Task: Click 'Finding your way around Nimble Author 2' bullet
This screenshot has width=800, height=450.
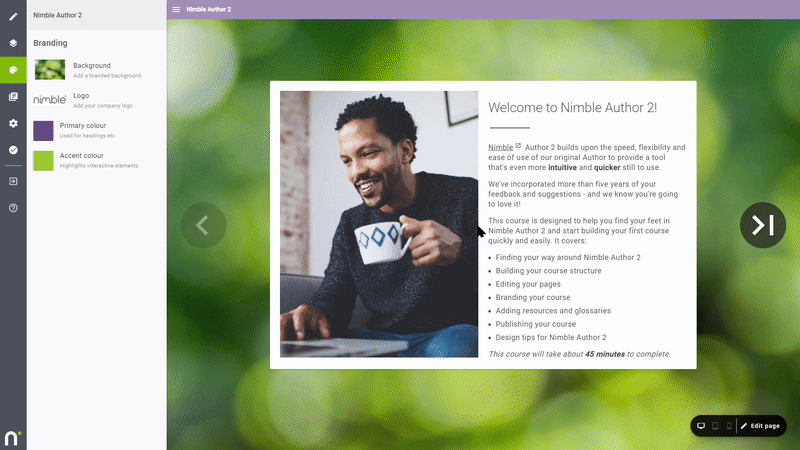Action: coord(568,257)
